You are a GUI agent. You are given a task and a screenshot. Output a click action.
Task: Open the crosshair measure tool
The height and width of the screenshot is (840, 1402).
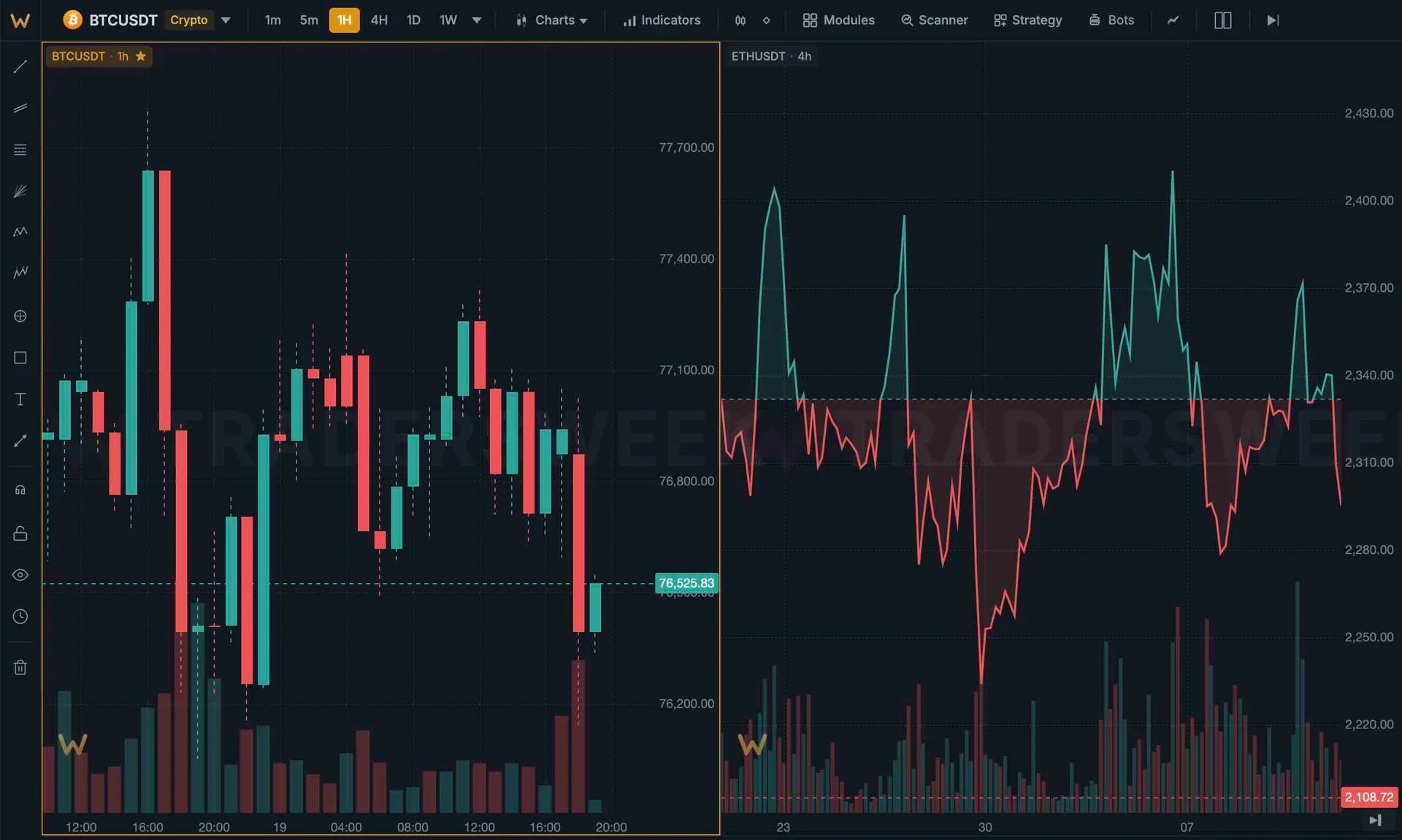tap(20, 316)
